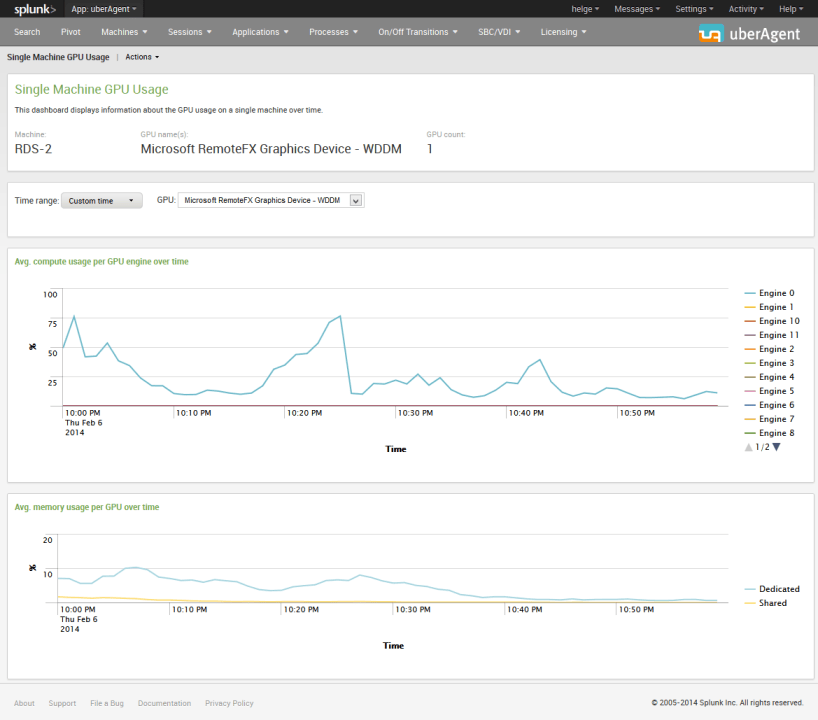Expand the On/Off Transitions menu

(x=418, y=32)
